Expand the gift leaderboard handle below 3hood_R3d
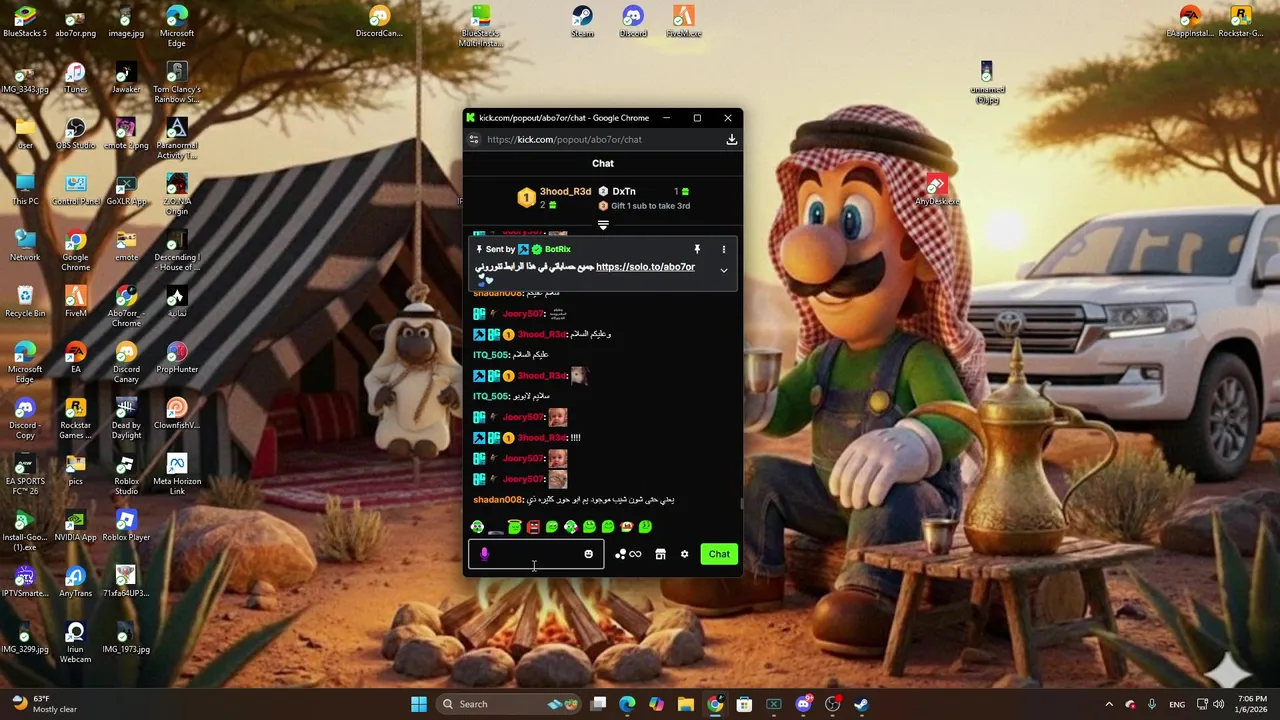1280x720 pixels. coord(603,225)
